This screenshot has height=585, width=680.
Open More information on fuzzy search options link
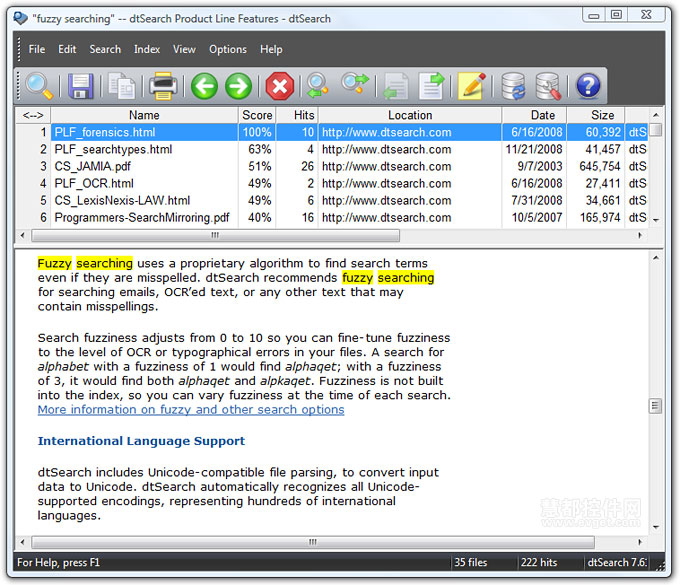pos(191,410)
